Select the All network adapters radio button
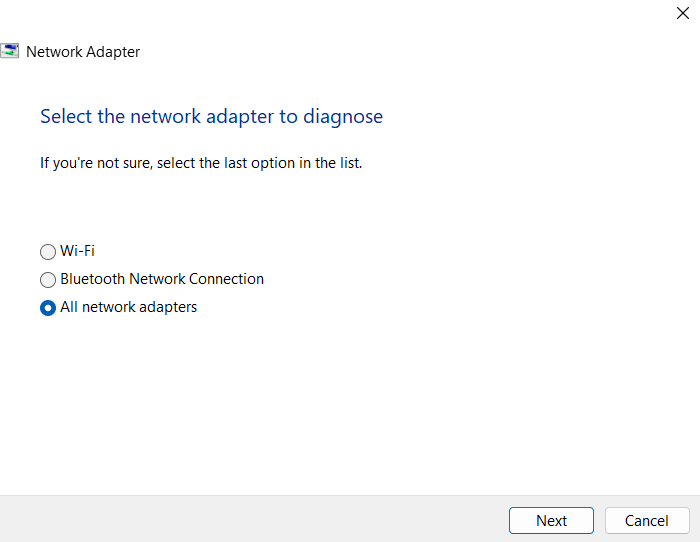Screen dimensions: 700x542 pos(48,308)
